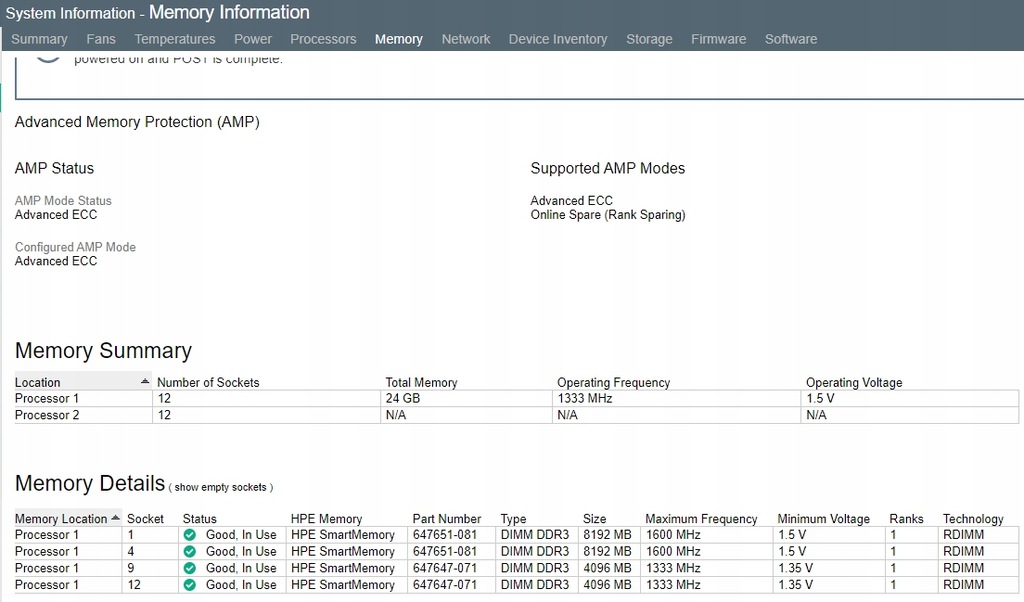Click the green status icon for socket 1
Image resolution: width=1024 pixels, height=602 pixels.
click(x=189, y=535)
